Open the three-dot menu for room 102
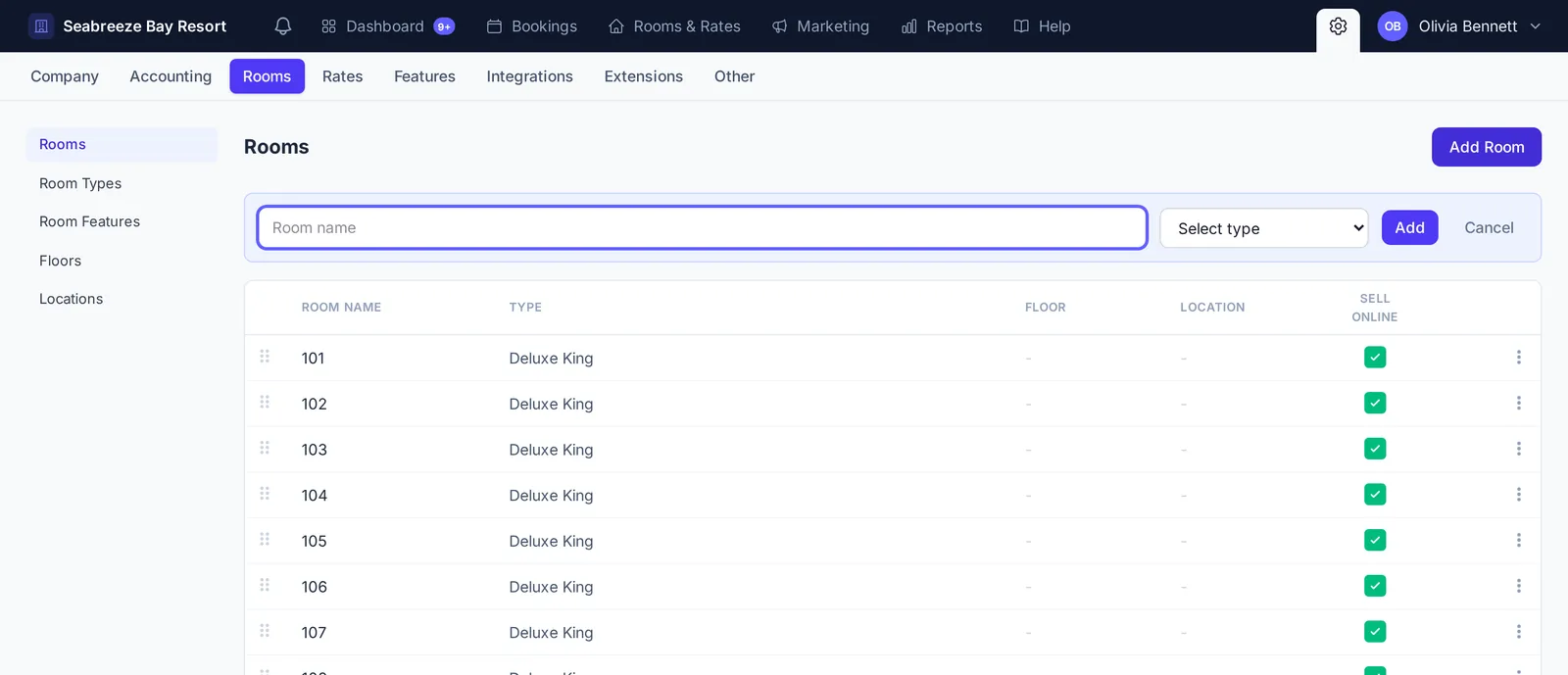This screenshot has height=675, width=1568. [x=1519, y=403]
